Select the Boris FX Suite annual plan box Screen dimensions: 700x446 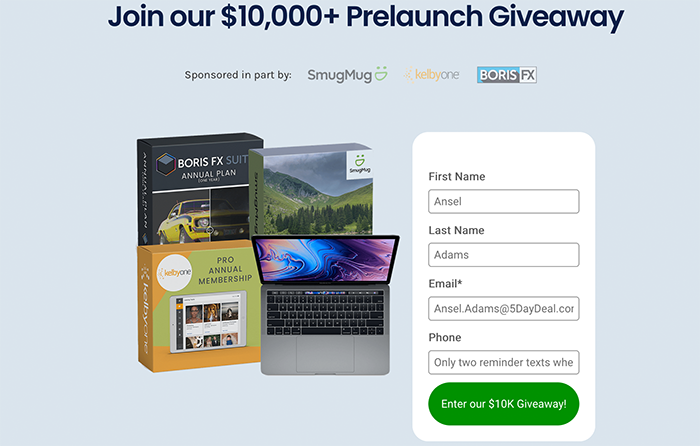click(194, 189)
